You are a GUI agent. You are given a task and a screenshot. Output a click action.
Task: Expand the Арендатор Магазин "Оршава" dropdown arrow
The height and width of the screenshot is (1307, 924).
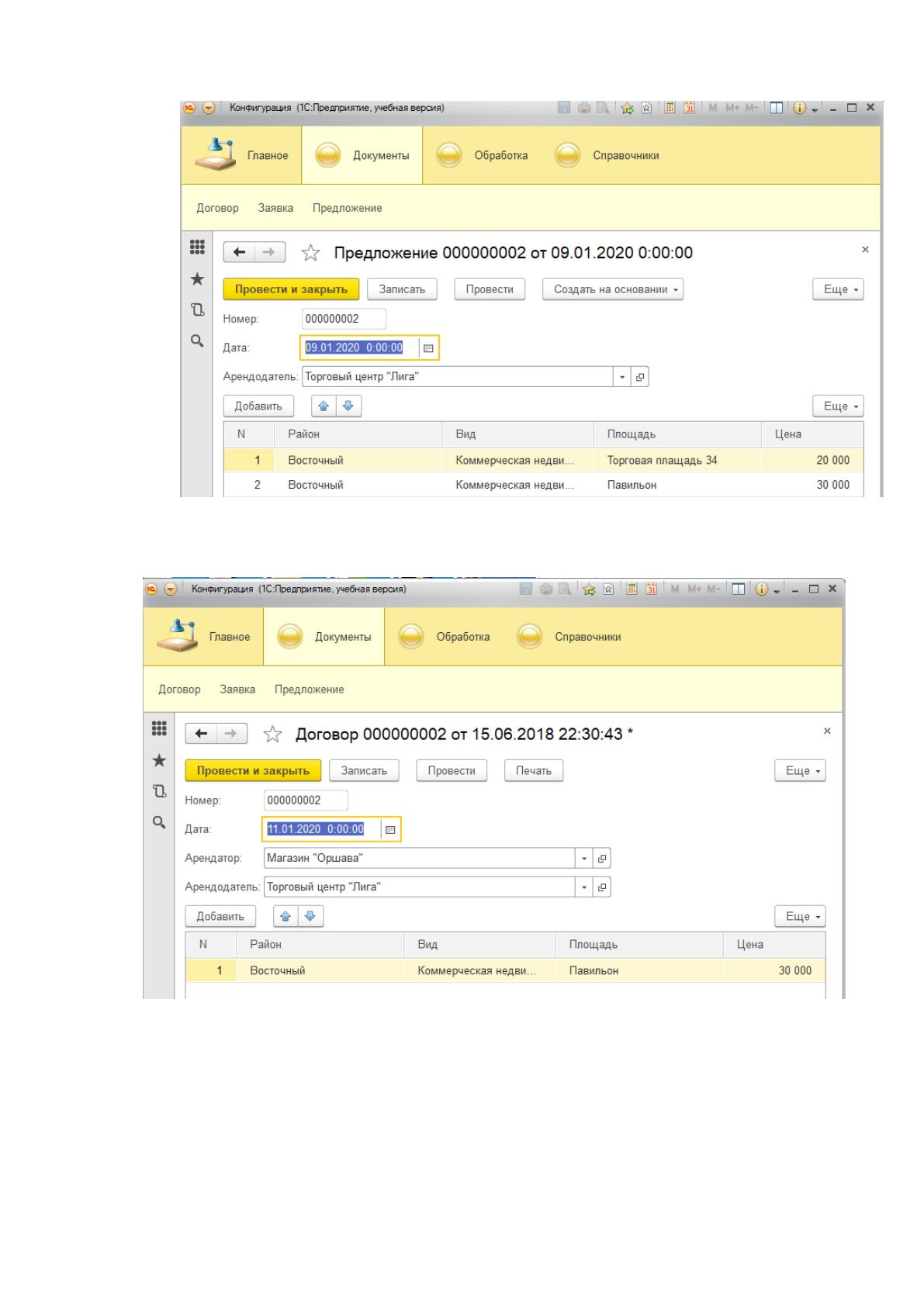[584, 859]
